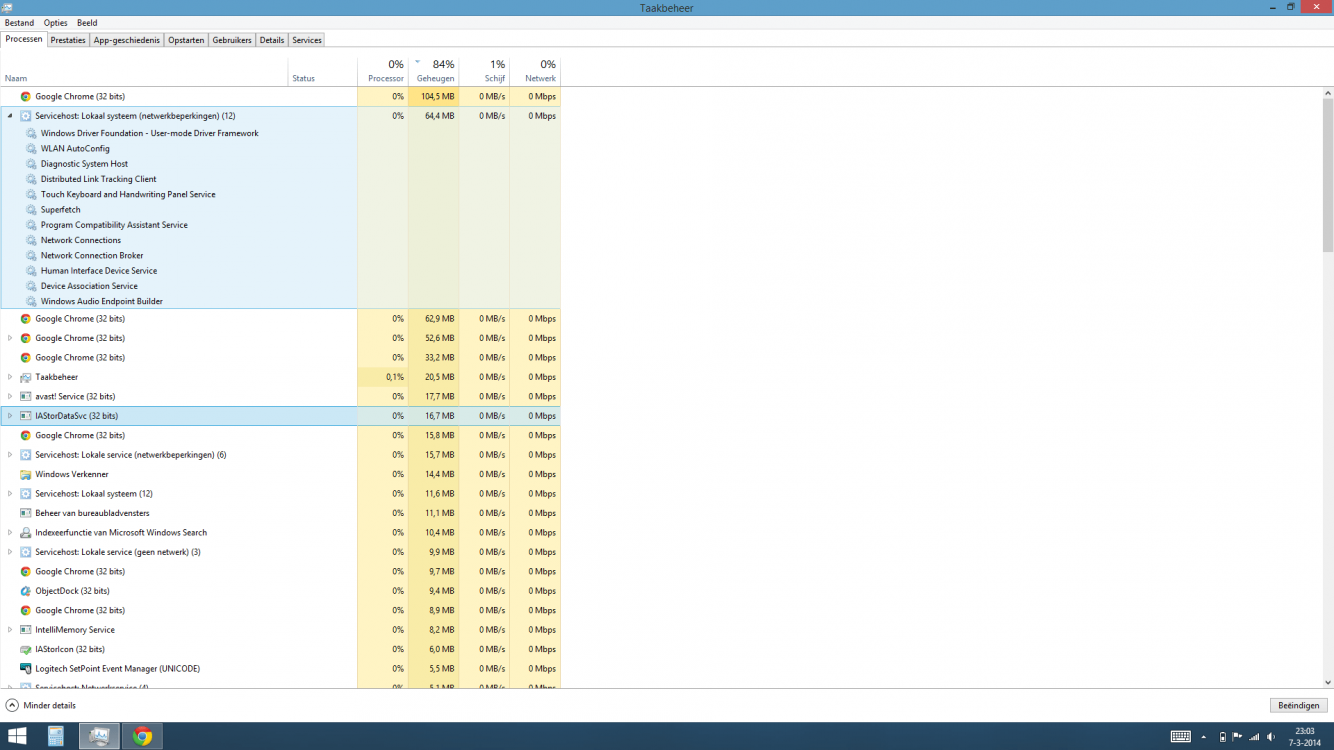The width and height of the screenshot is (1334, 750).
Task: Switch to Google Chrome on taskbar
Action: pos(143,737)
